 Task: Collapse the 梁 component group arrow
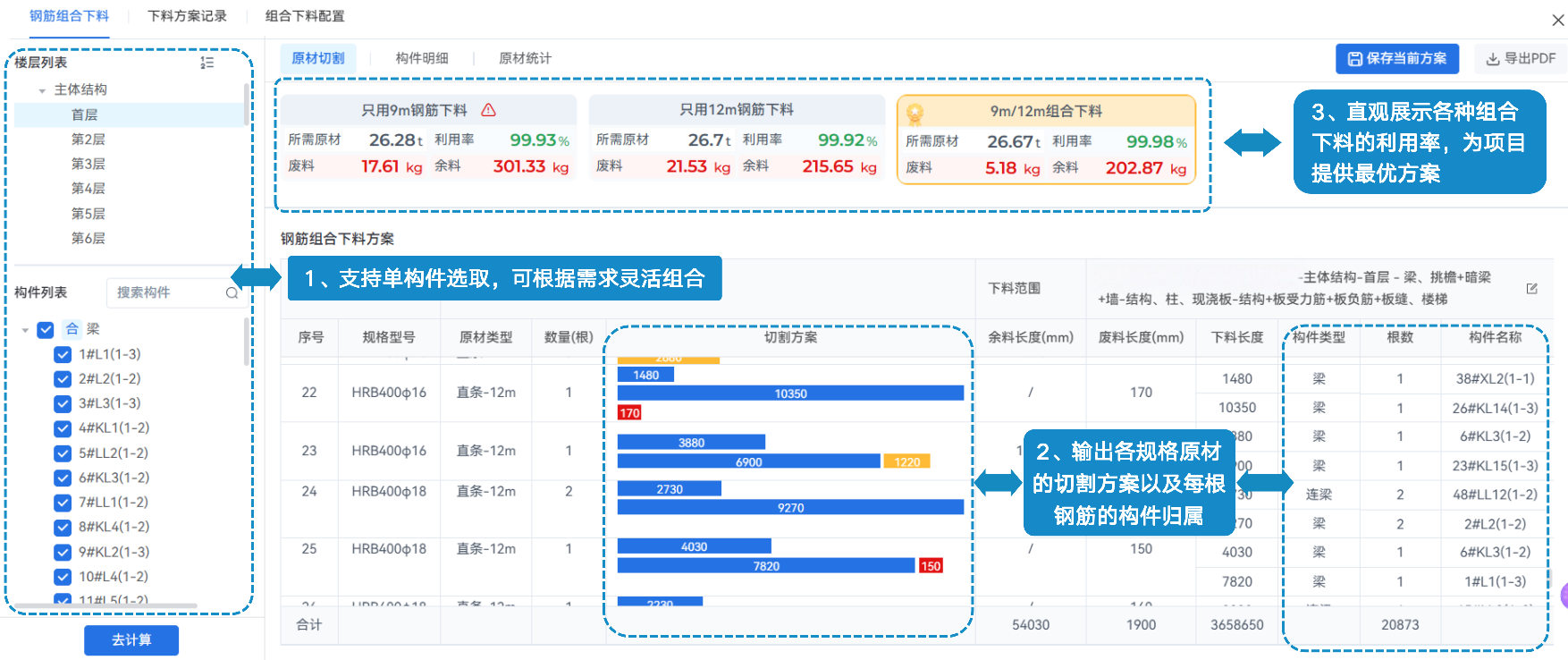click(x=25, y=330)
